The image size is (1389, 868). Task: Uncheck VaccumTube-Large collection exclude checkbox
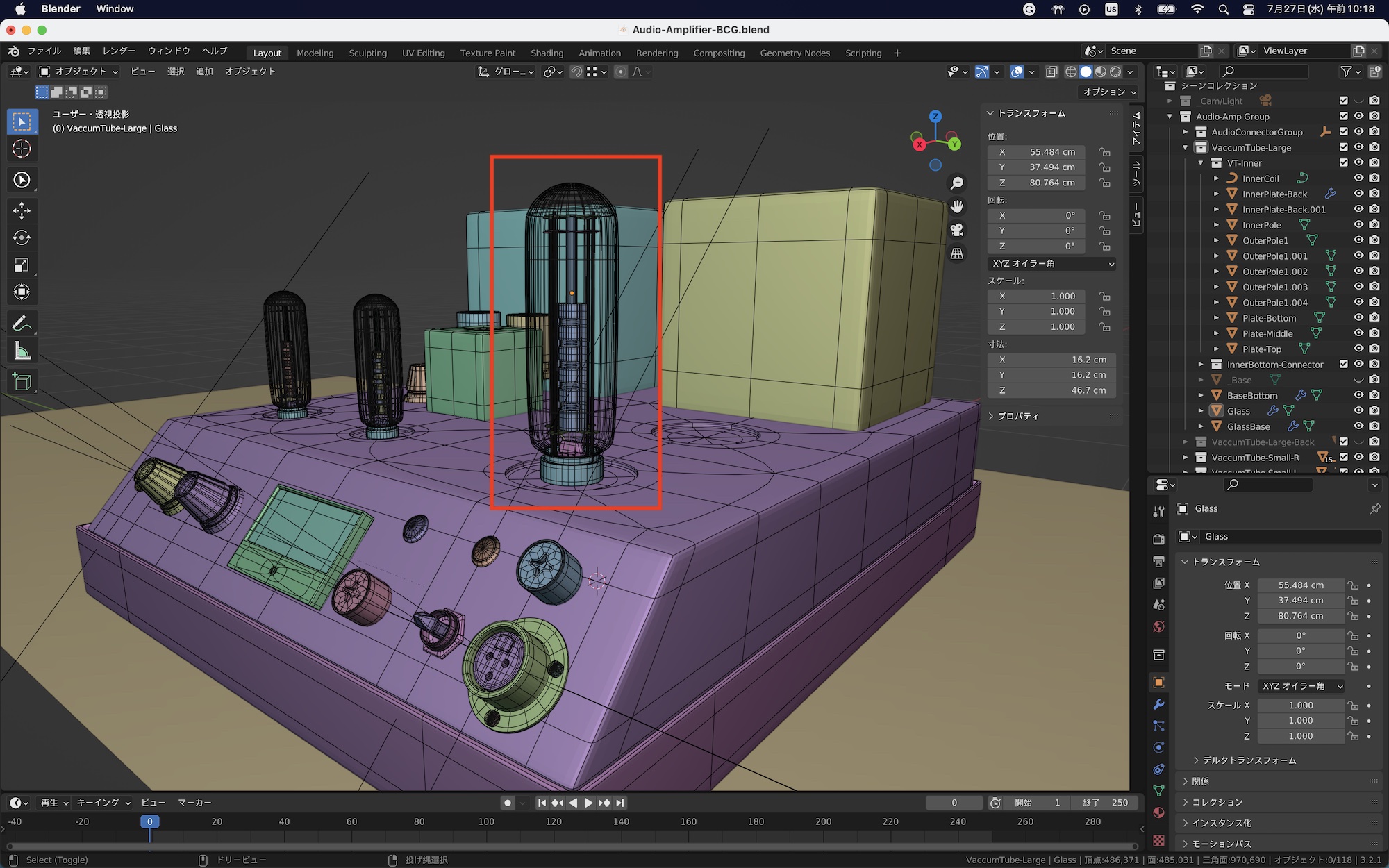tap(1343, 147)
